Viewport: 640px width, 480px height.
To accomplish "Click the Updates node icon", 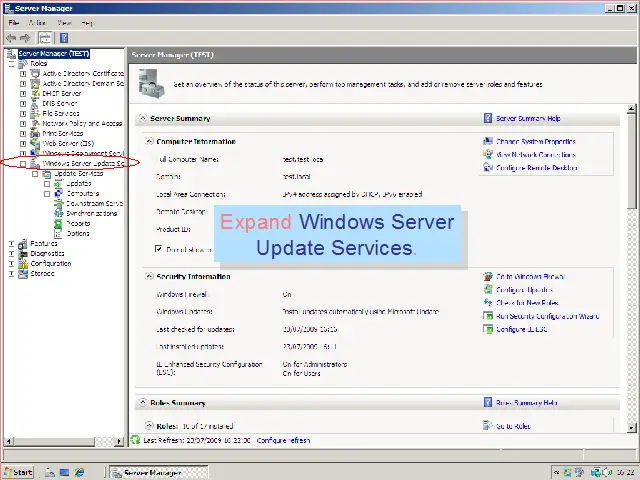I will pyautogui.click(x=59, y=184).
